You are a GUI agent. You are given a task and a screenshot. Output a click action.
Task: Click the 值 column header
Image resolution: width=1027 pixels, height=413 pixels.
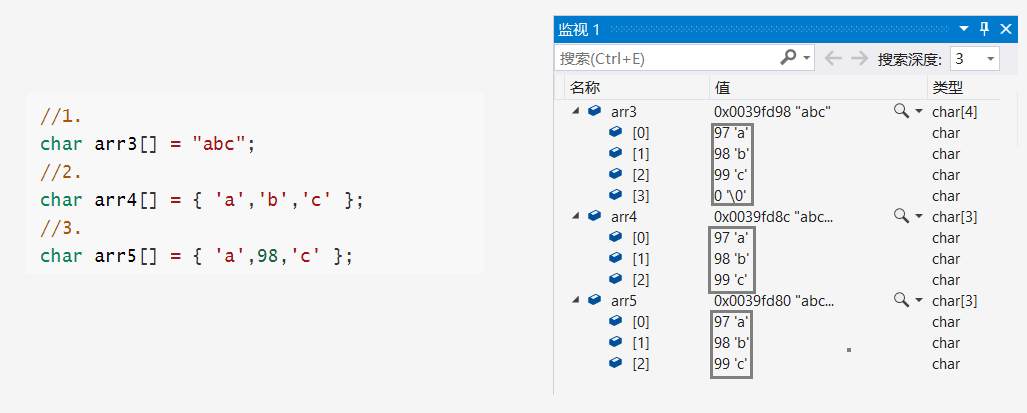pos(722,87)
